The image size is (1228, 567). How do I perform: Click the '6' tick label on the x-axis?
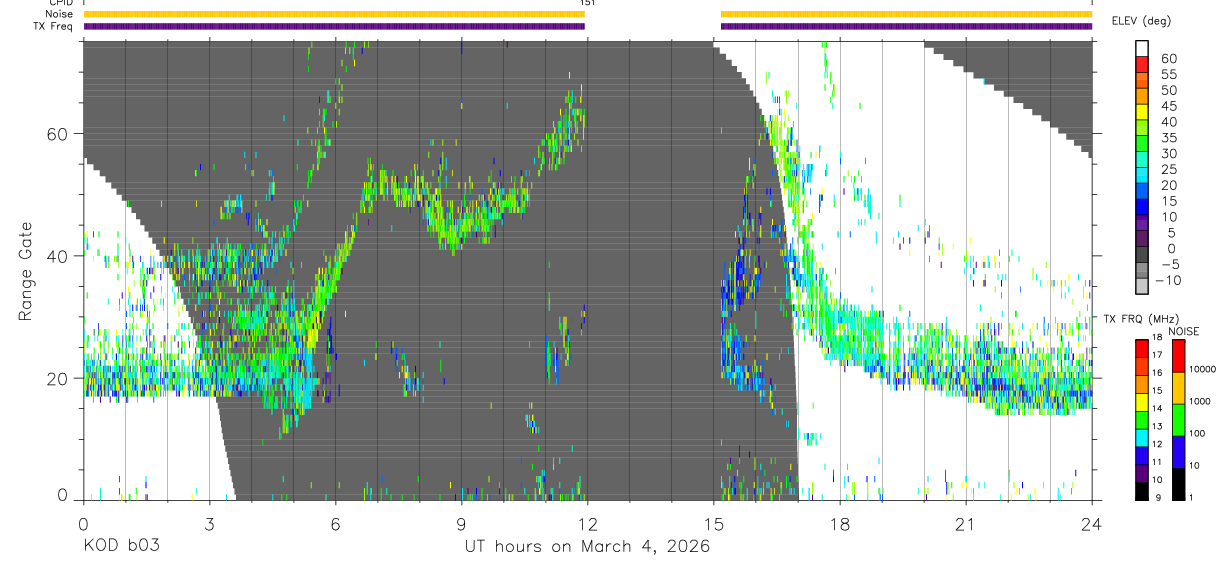[336, 524]
